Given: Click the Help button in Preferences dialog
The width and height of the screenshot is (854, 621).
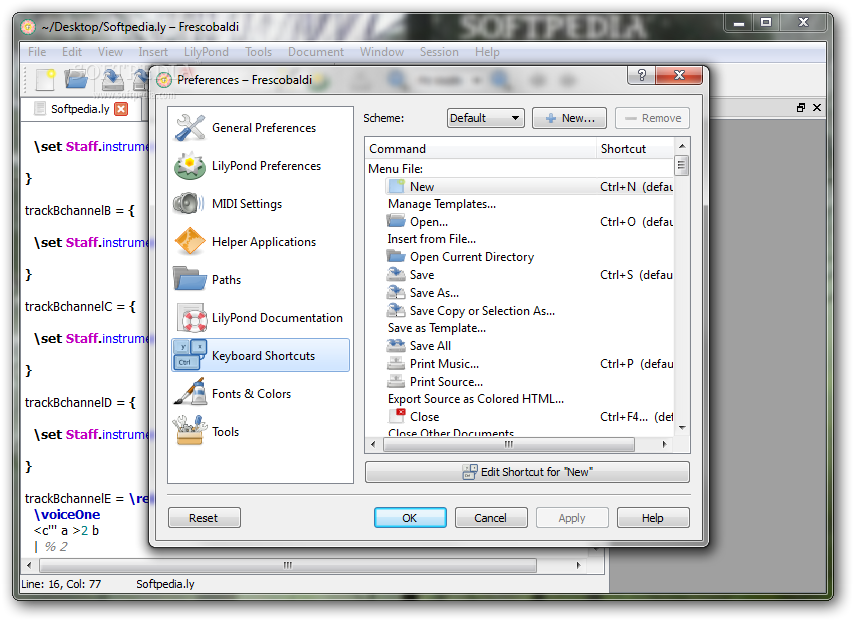Looking at the screenshot, I should point(653,518).
